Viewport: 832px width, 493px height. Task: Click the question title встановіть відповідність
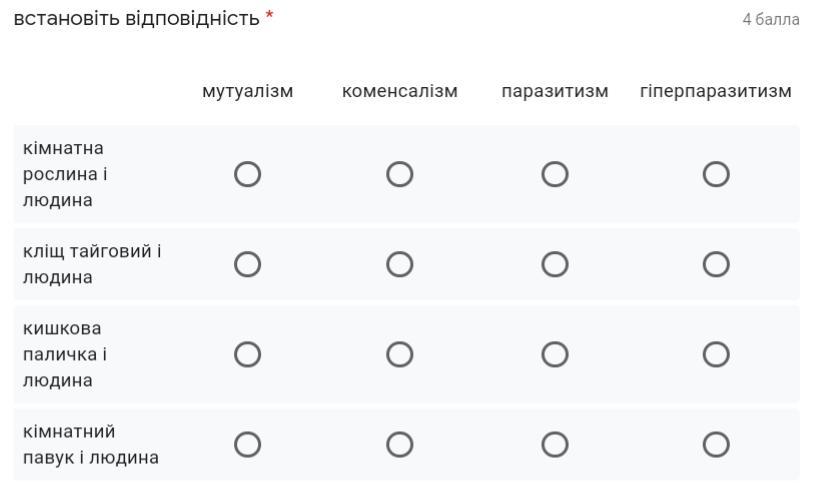pyautogui.click(x=136, y=19)
